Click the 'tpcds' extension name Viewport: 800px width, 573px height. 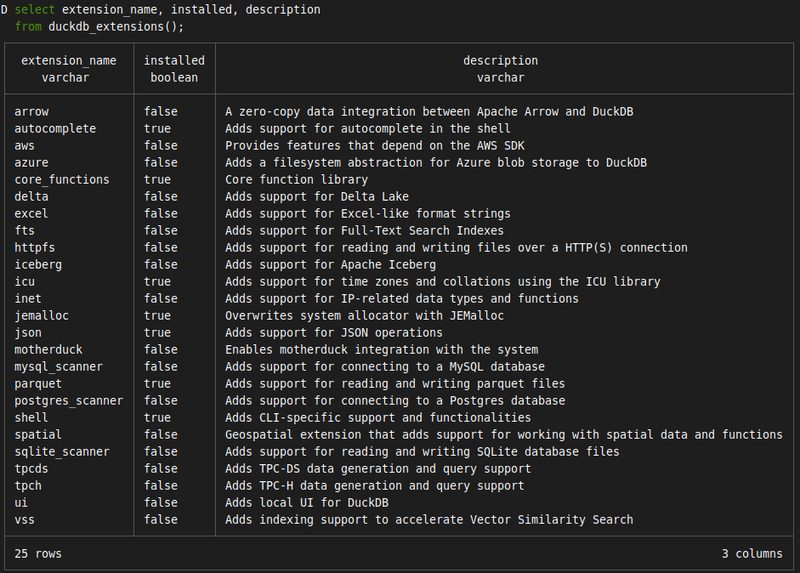coord(32,469)
